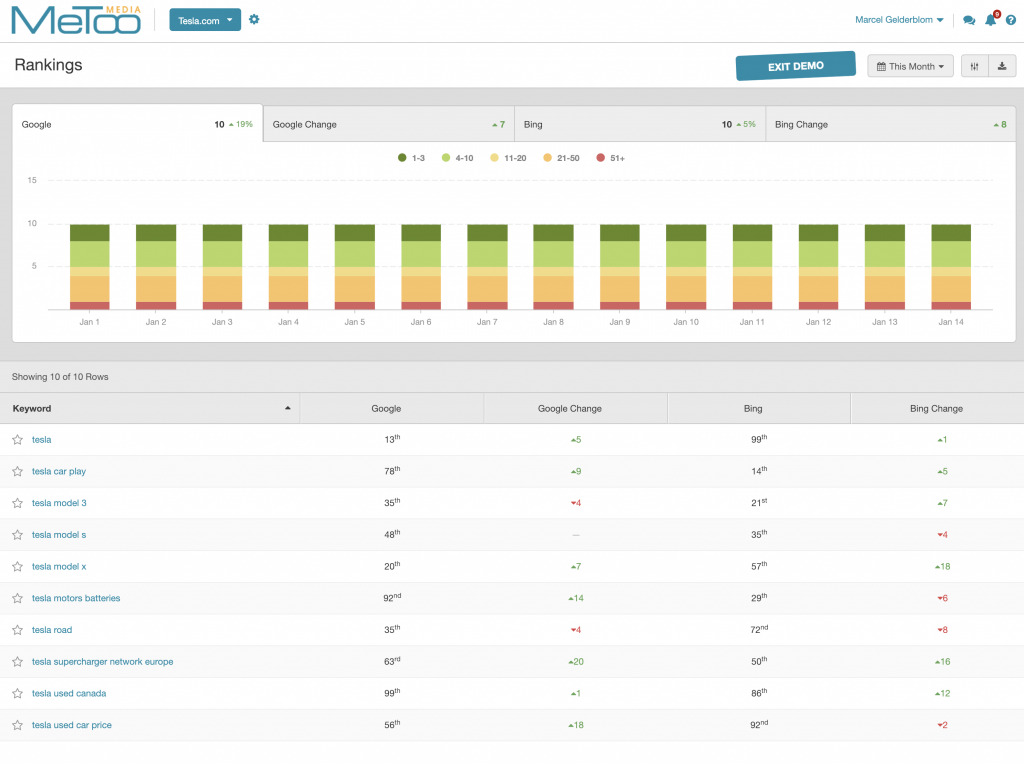Click the Rankings page heading
The image size is (1024, 764).
48,65
